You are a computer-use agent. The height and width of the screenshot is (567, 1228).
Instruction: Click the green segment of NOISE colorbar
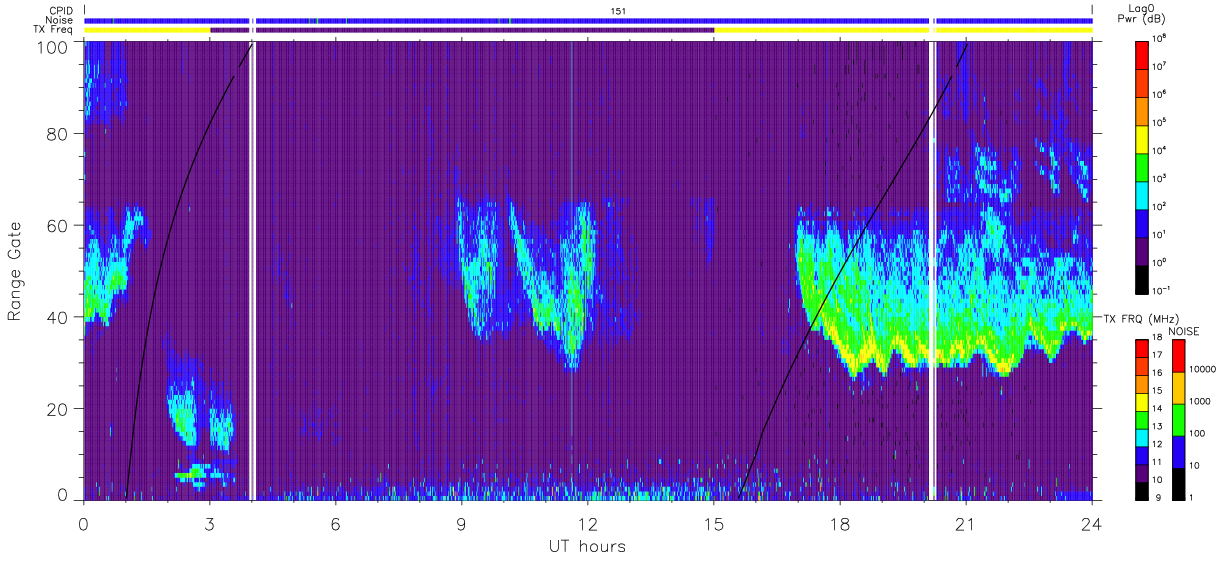point(1178,419)
